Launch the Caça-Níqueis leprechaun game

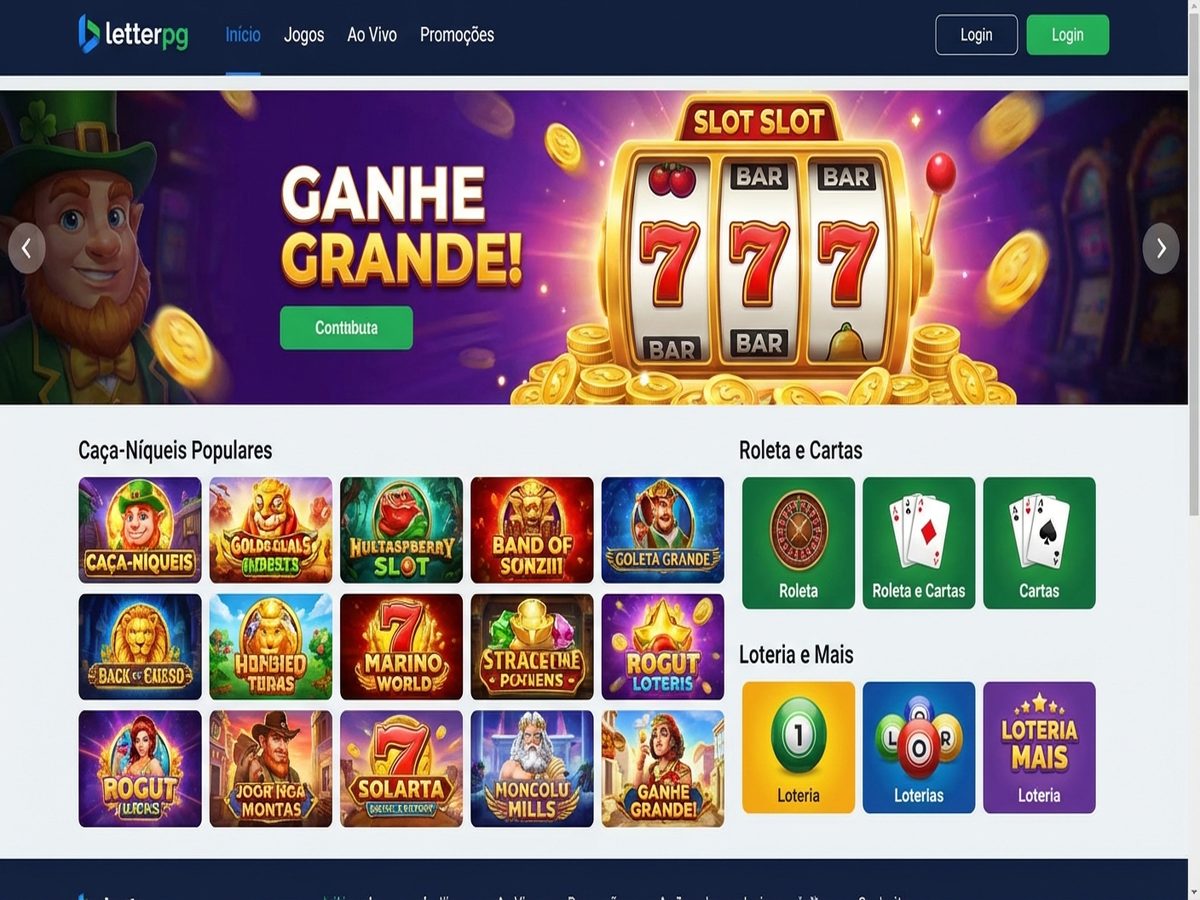tap(140, 530)
